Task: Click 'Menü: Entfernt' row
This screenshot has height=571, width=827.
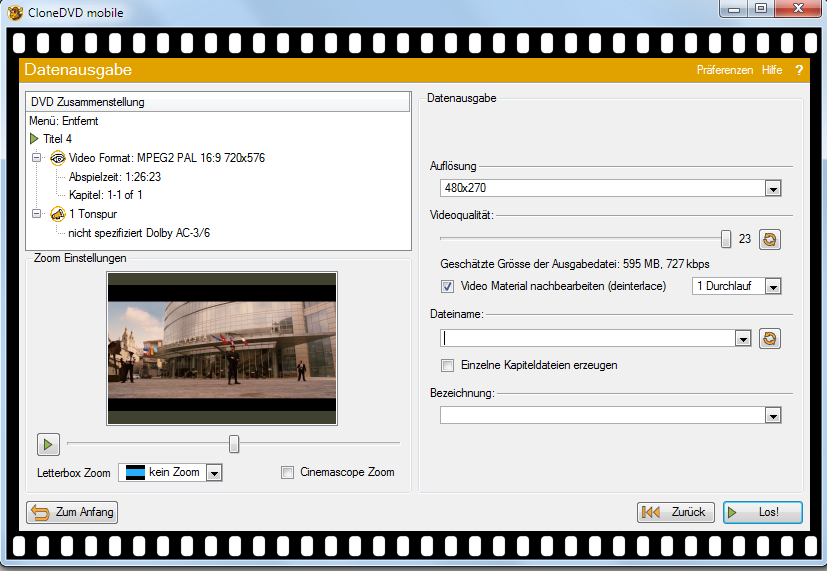Action: click(x=64, y=121)
